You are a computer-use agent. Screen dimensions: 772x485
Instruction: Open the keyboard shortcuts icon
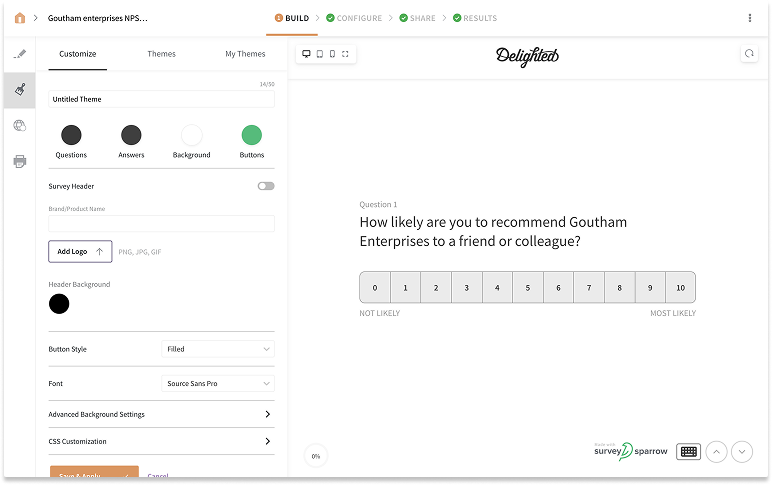point(688,451)
